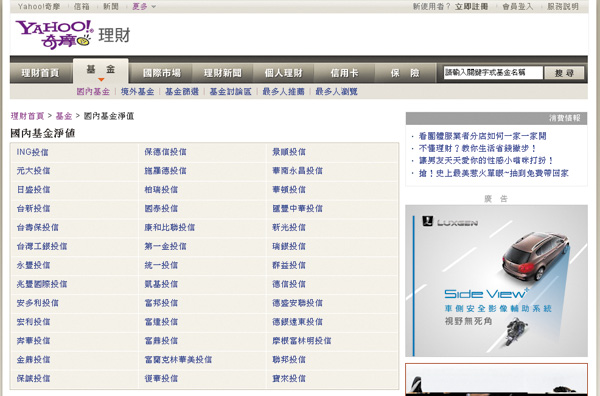
Task: Click 會員登入 link
Action: click(517, 7)
